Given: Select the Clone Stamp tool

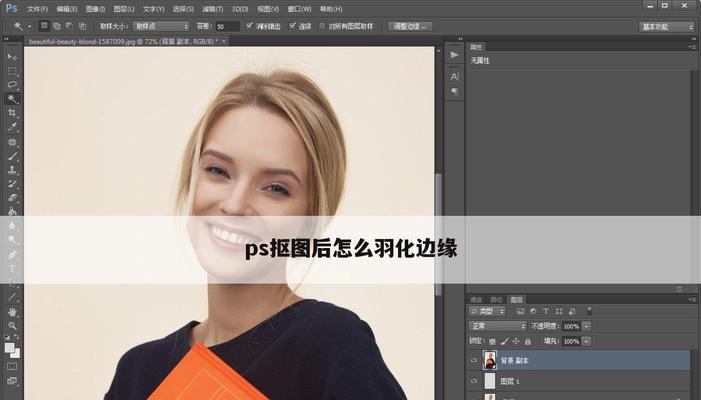Looking at the screenshot, I should [12, 170].
